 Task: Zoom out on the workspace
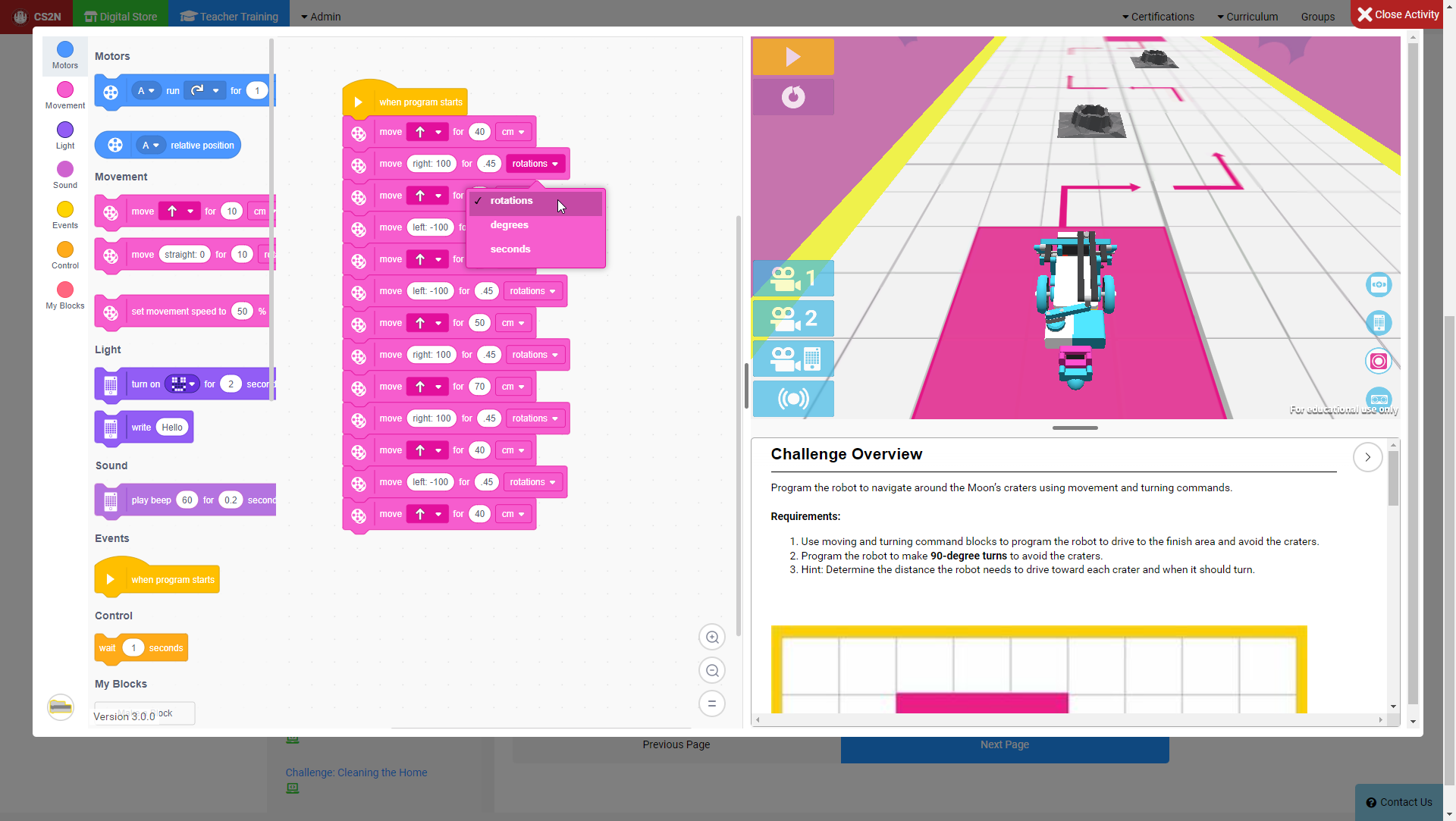[x=712, y=671]
